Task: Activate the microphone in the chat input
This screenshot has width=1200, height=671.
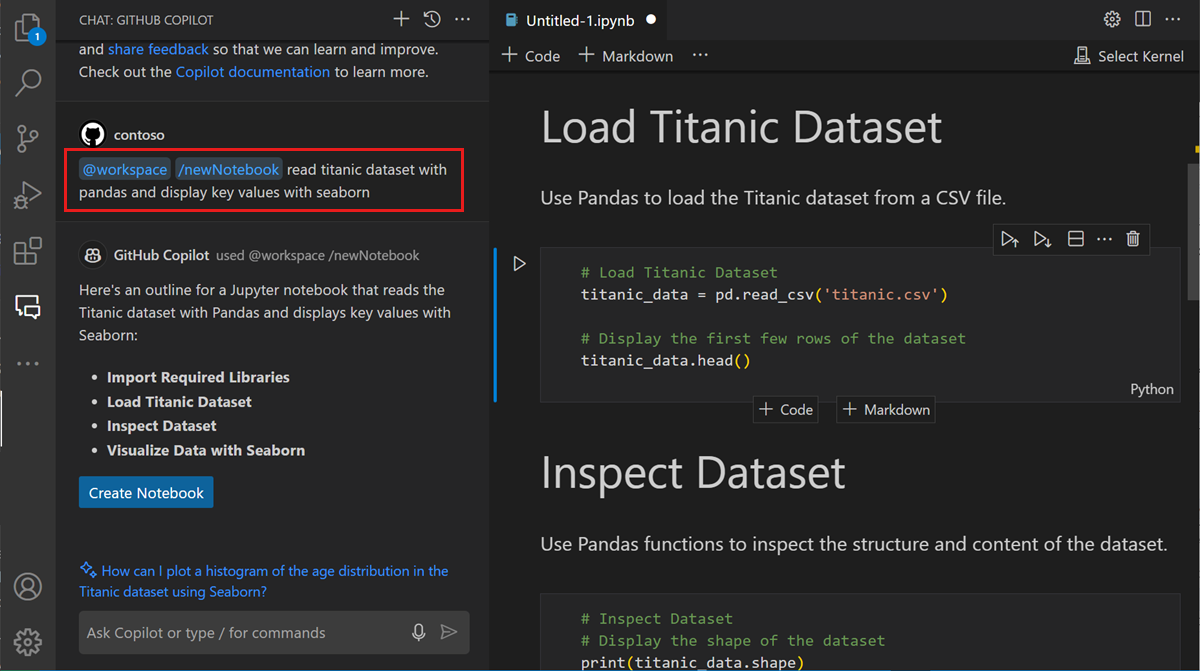Action: click(418, 632)
